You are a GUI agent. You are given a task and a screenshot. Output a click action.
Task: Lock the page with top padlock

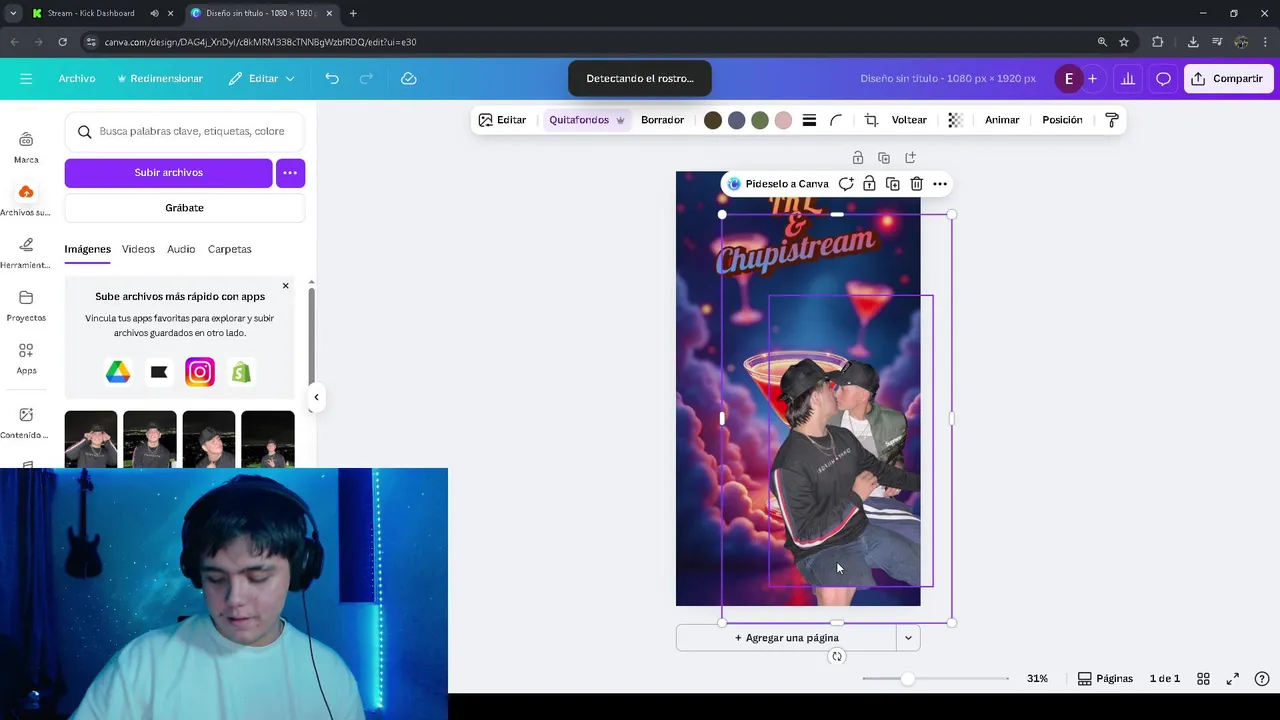point(858,158)
